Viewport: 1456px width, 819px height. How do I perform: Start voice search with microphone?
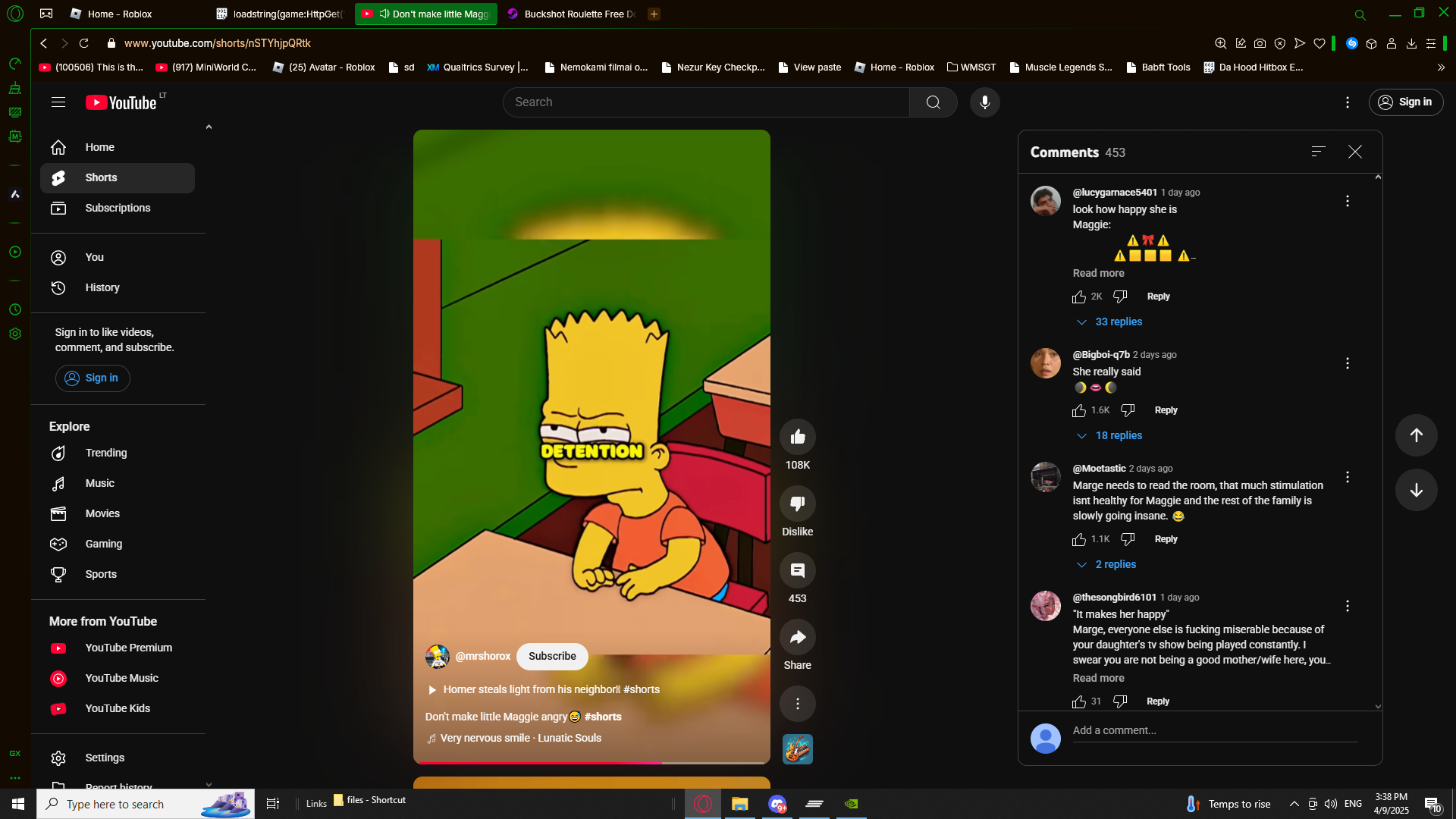tap(984, 102)
